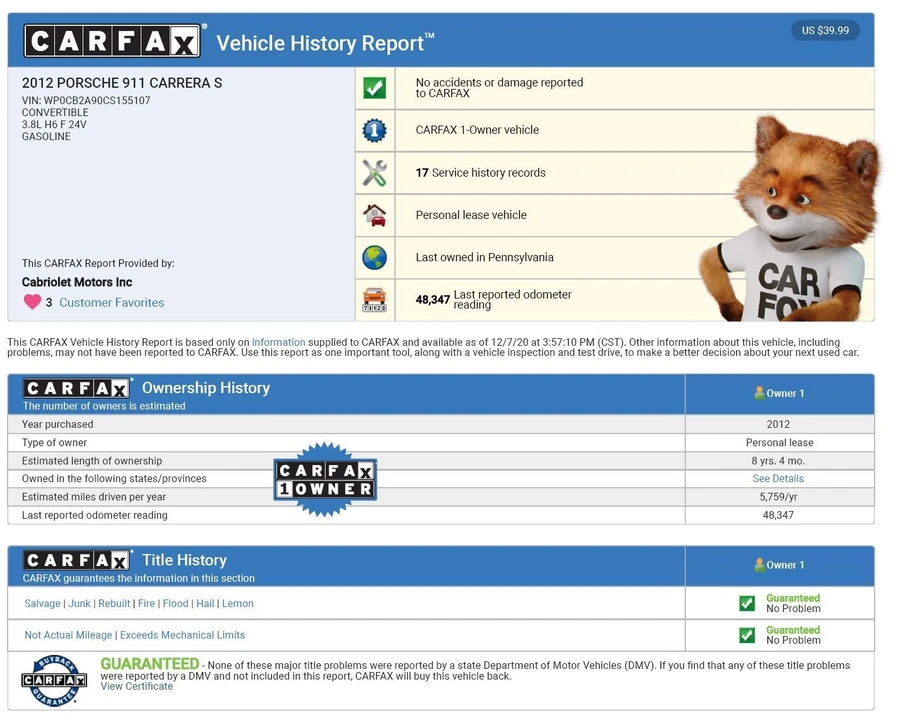Click the house personal lease icon
Image resolution: width=903 pixels, height=720 pixels.
(x=374, y=215)
